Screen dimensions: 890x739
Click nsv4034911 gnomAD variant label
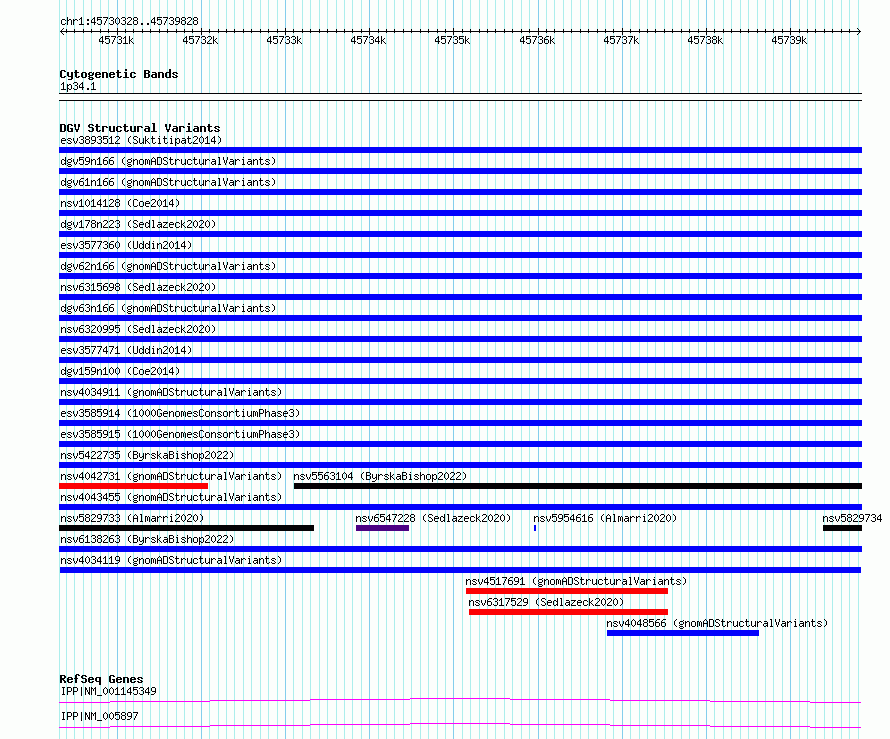point(171,392)
